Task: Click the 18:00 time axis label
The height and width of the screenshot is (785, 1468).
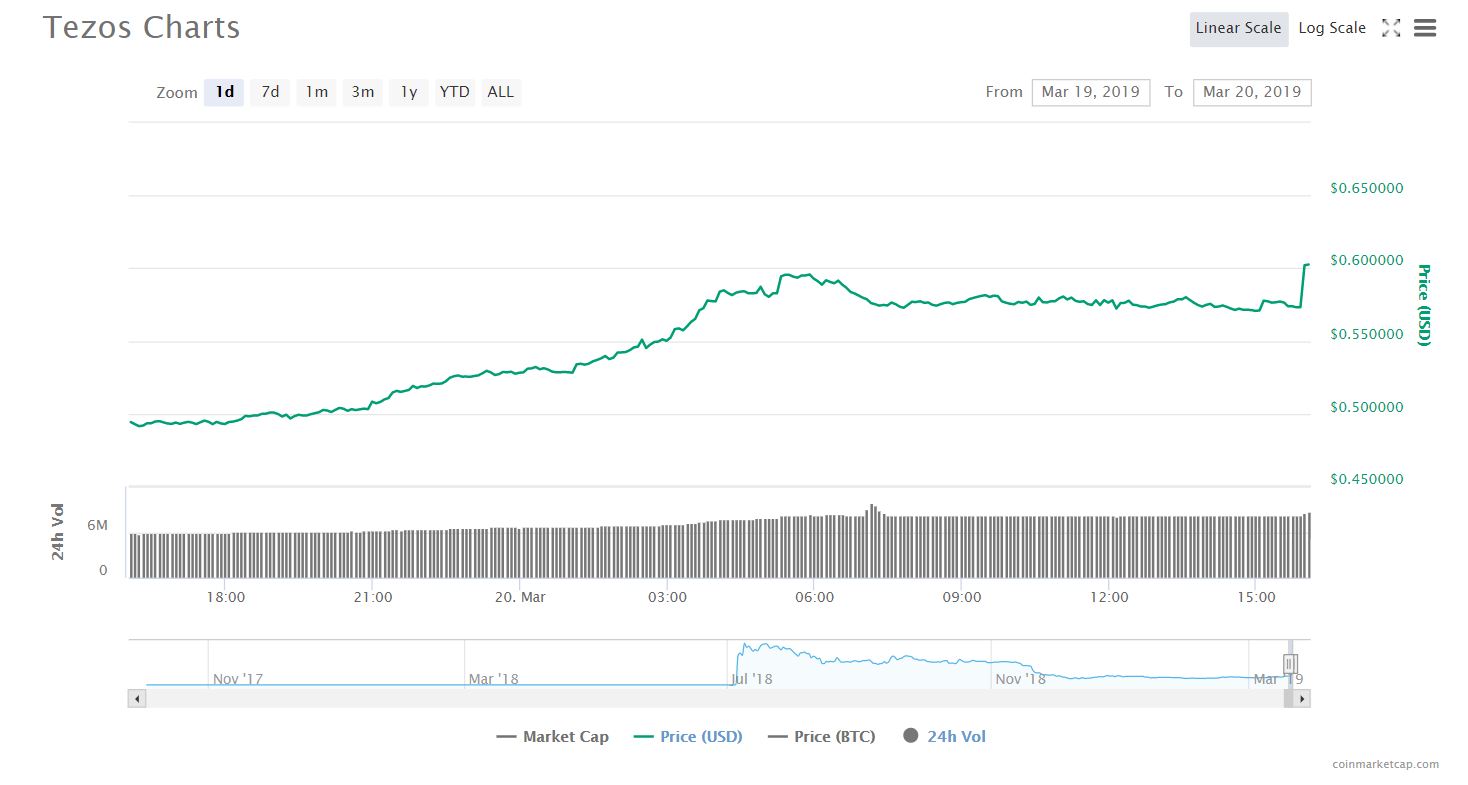Action: pos(226,597)
